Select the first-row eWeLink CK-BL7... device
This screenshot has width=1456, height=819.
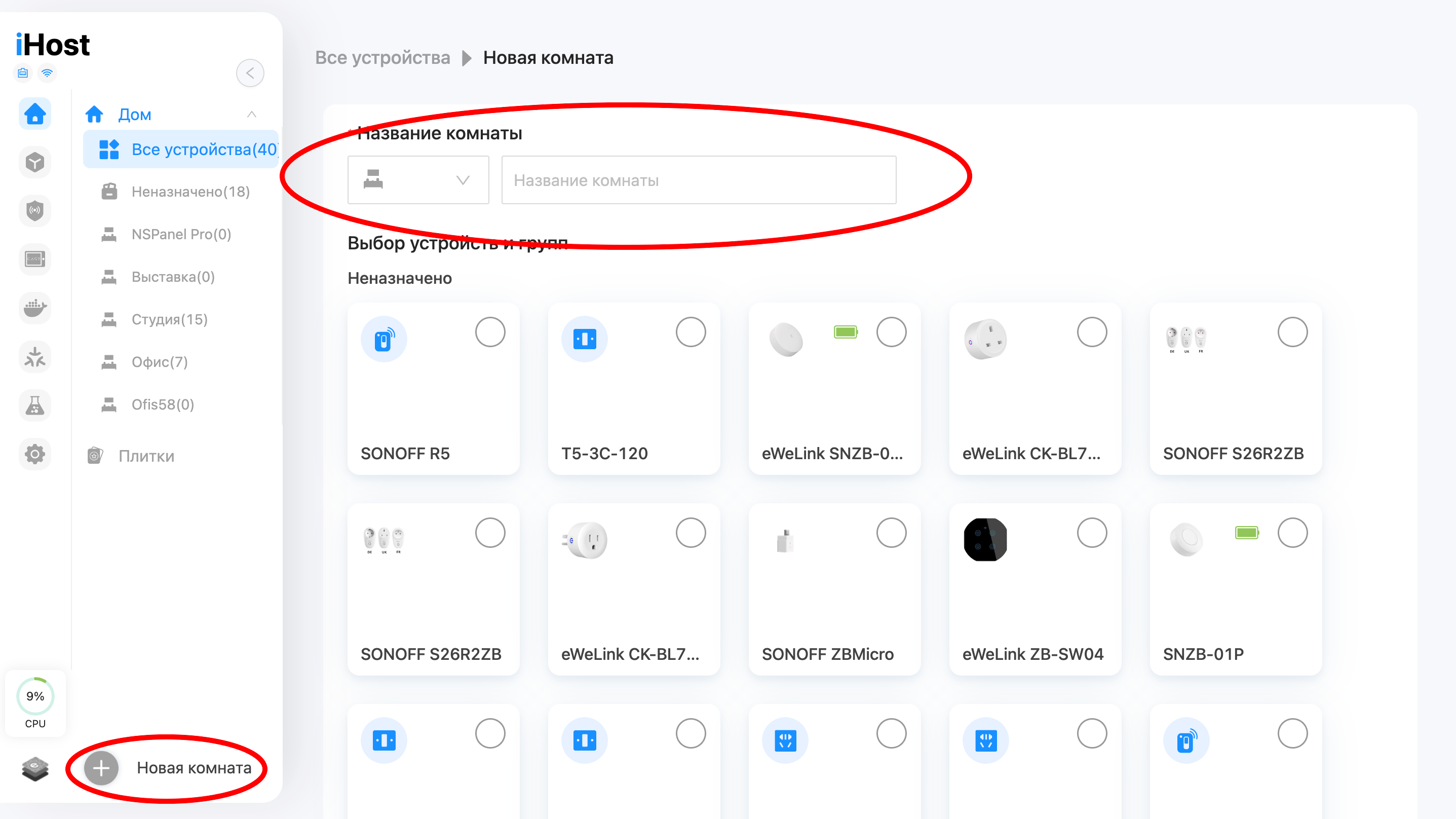(1092, 332)
